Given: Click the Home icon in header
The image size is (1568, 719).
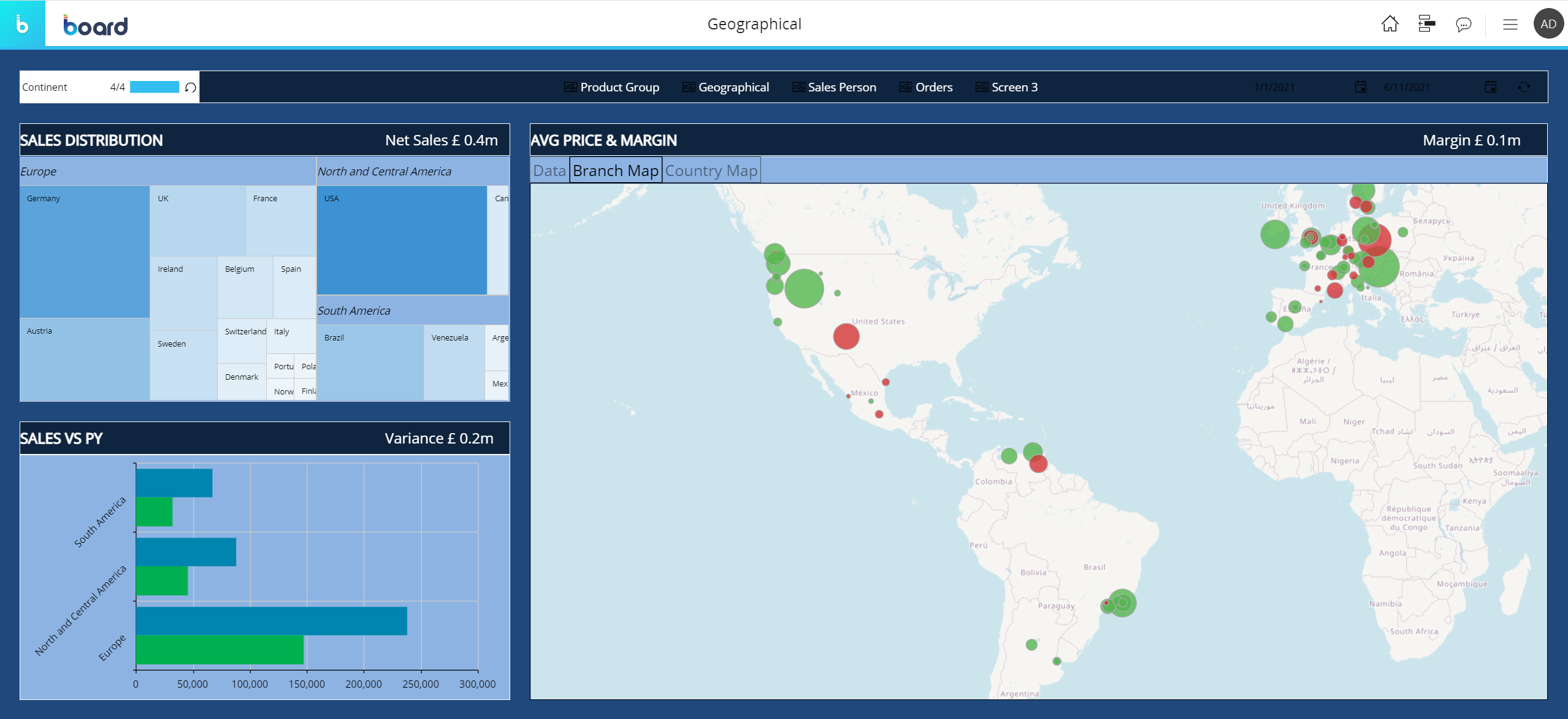Looking at the screenshot, I should click(x=1390, y=25).
